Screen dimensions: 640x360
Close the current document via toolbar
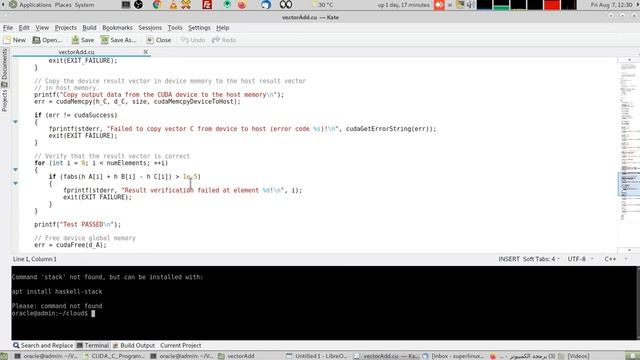coord(159,40)
